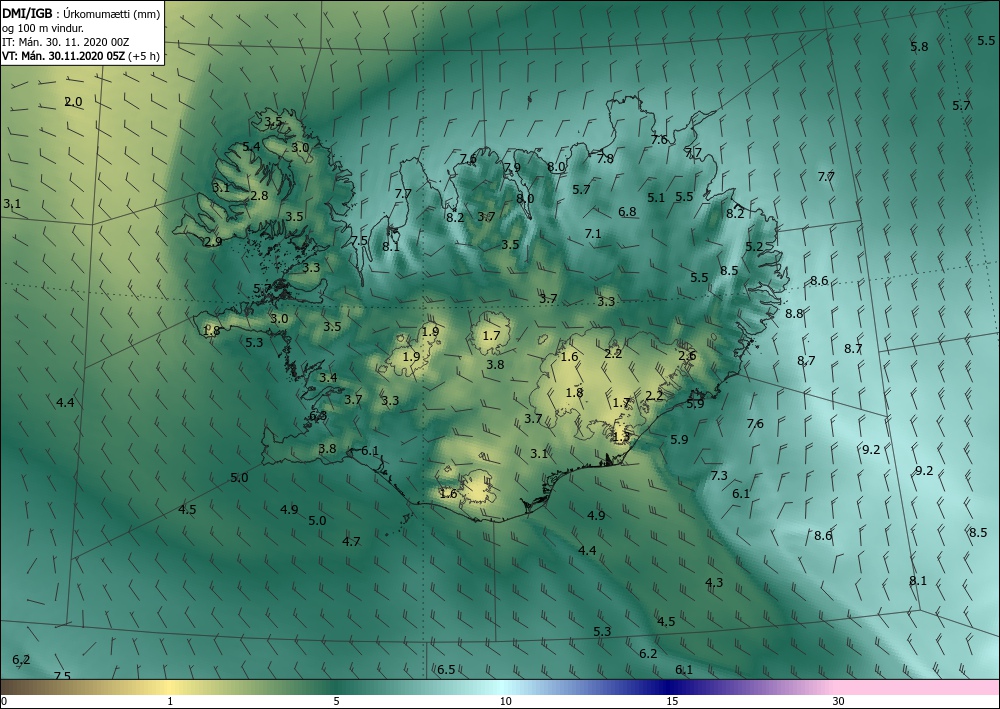The width and height of the screenshot is (1000, 709).
Task: Click the 'DMI/IGB : Úrkomumætti (mm)' title line
Action: coord(81,13)
